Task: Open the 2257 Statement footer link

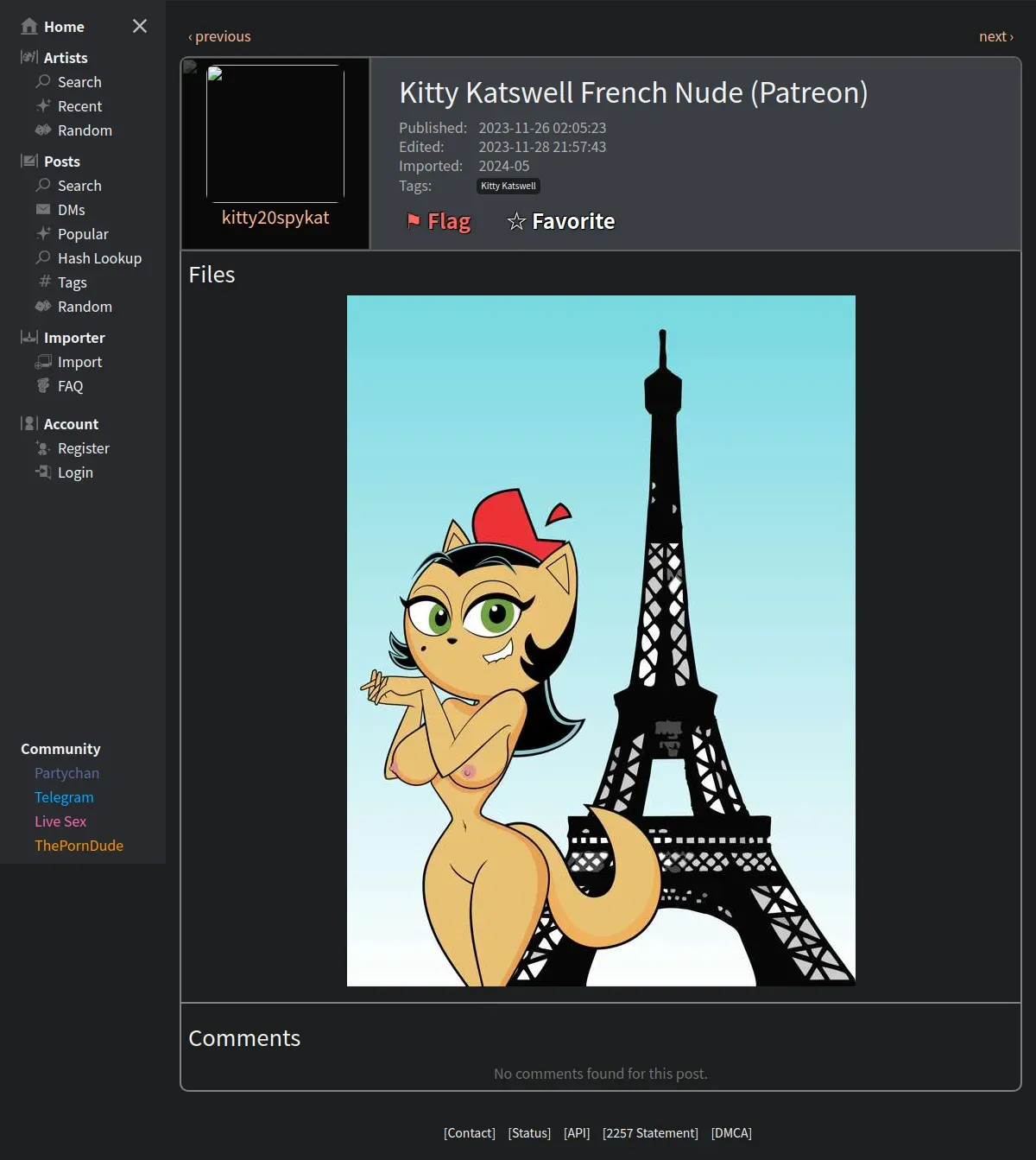Action: [650, 1133]
